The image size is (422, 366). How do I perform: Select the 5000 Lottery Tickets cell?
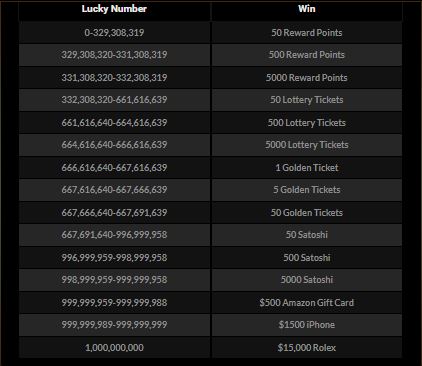[307, 145]
